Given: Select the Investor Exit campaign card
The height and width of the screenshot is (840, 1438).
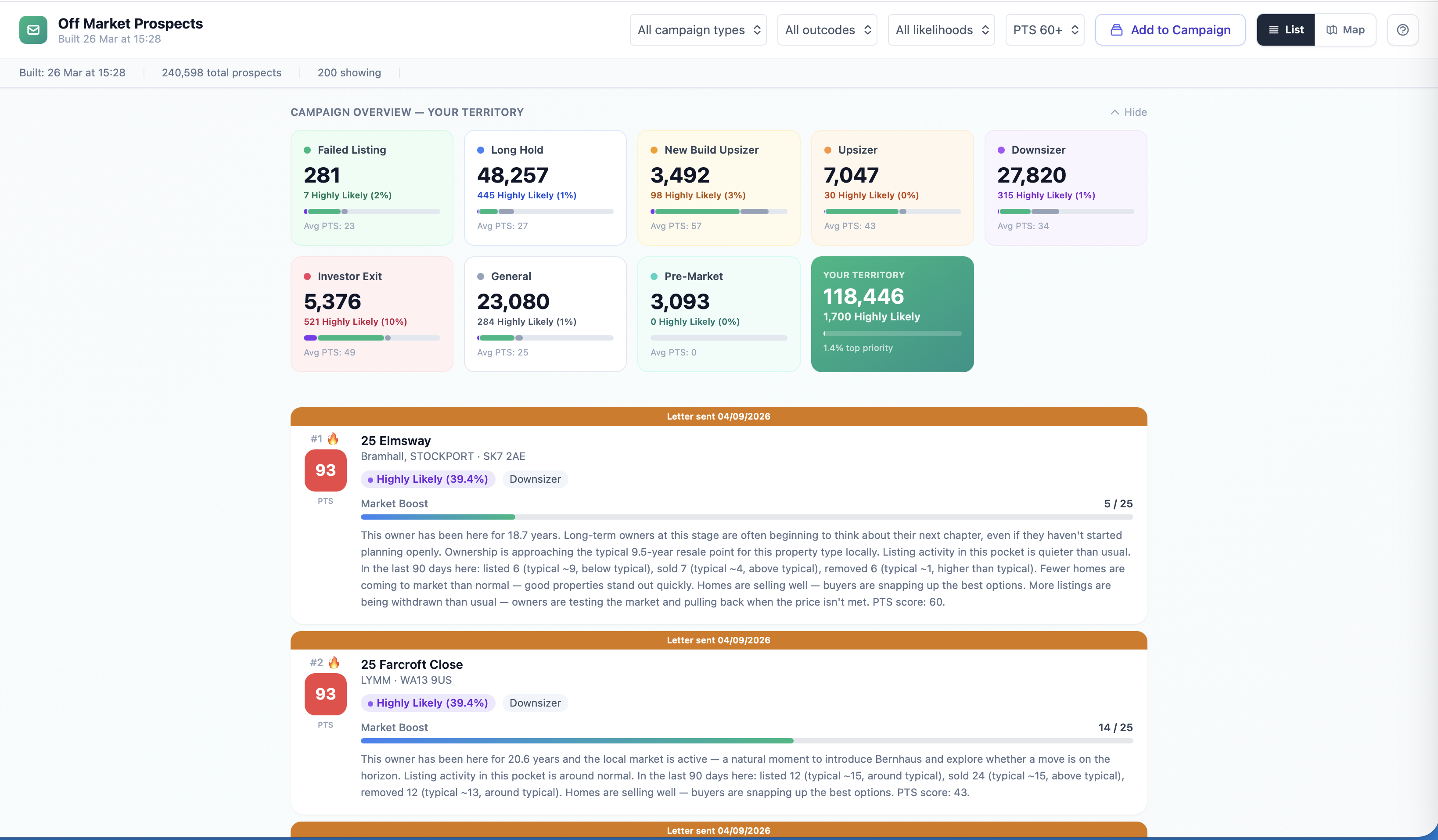Looking at the screenshot, I should tap(371, 314).
